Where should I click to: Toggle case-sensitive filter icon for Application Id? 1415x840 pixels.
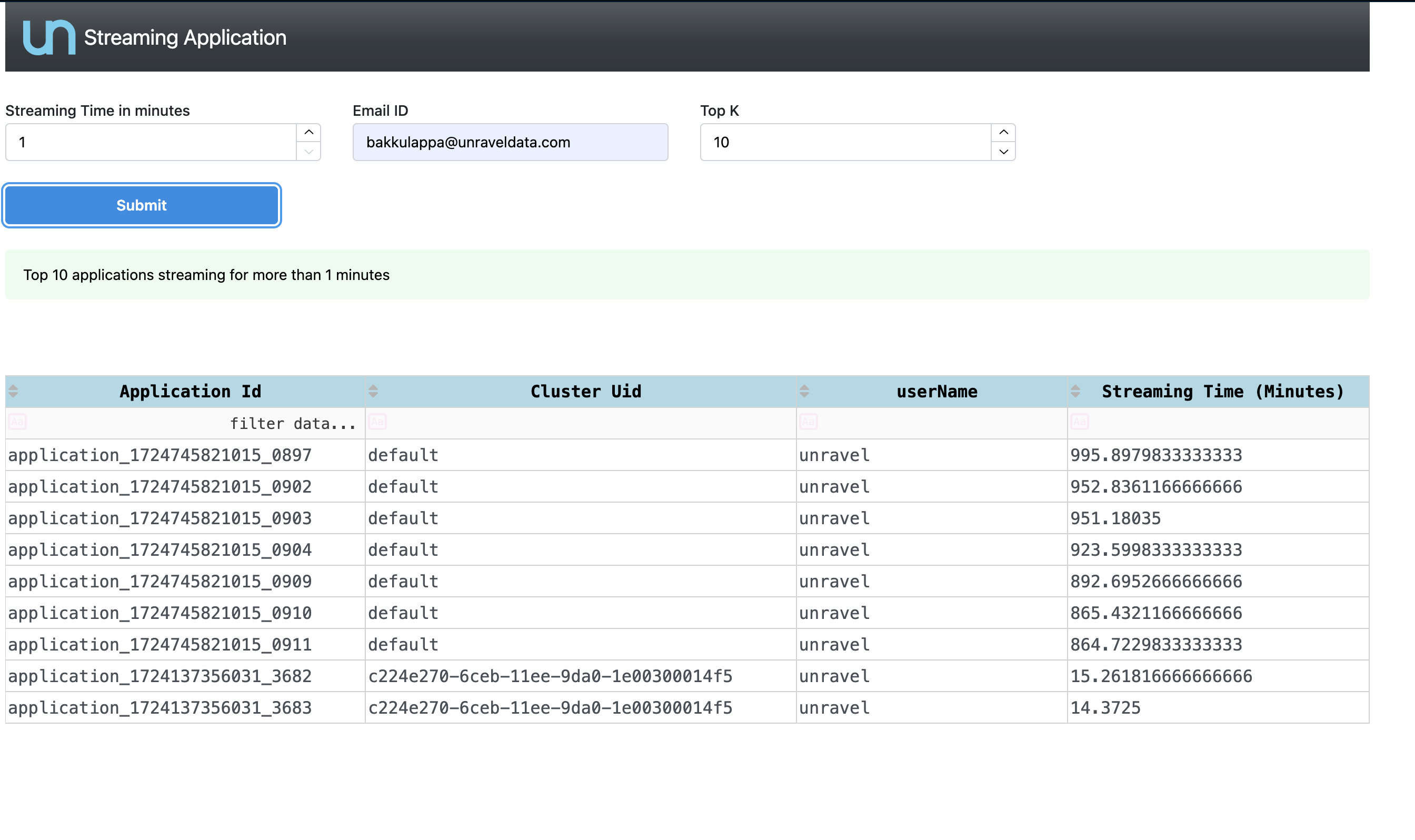17,422
